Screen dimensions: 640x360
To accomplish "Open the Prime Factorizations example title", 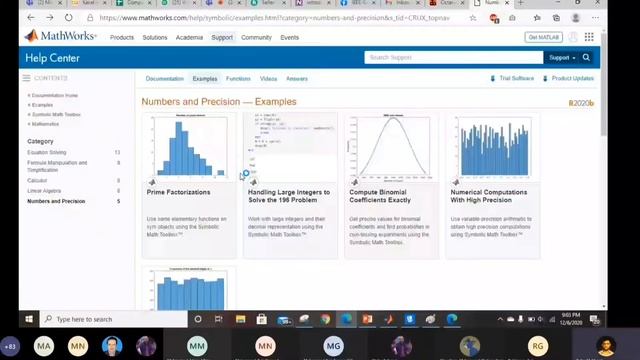I will [178, 192].
